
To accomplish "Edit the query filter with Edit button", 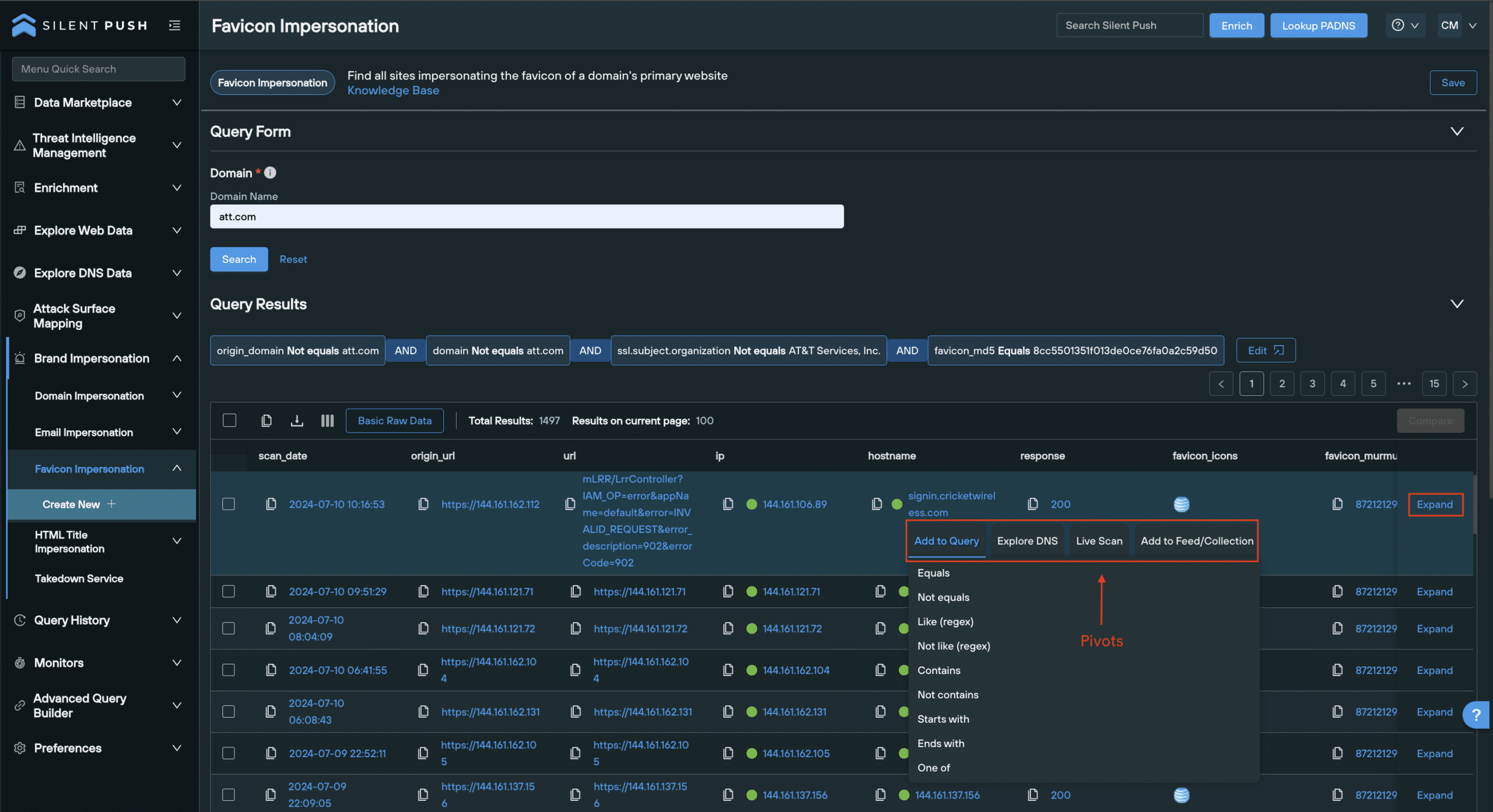I will point(1266,350).
